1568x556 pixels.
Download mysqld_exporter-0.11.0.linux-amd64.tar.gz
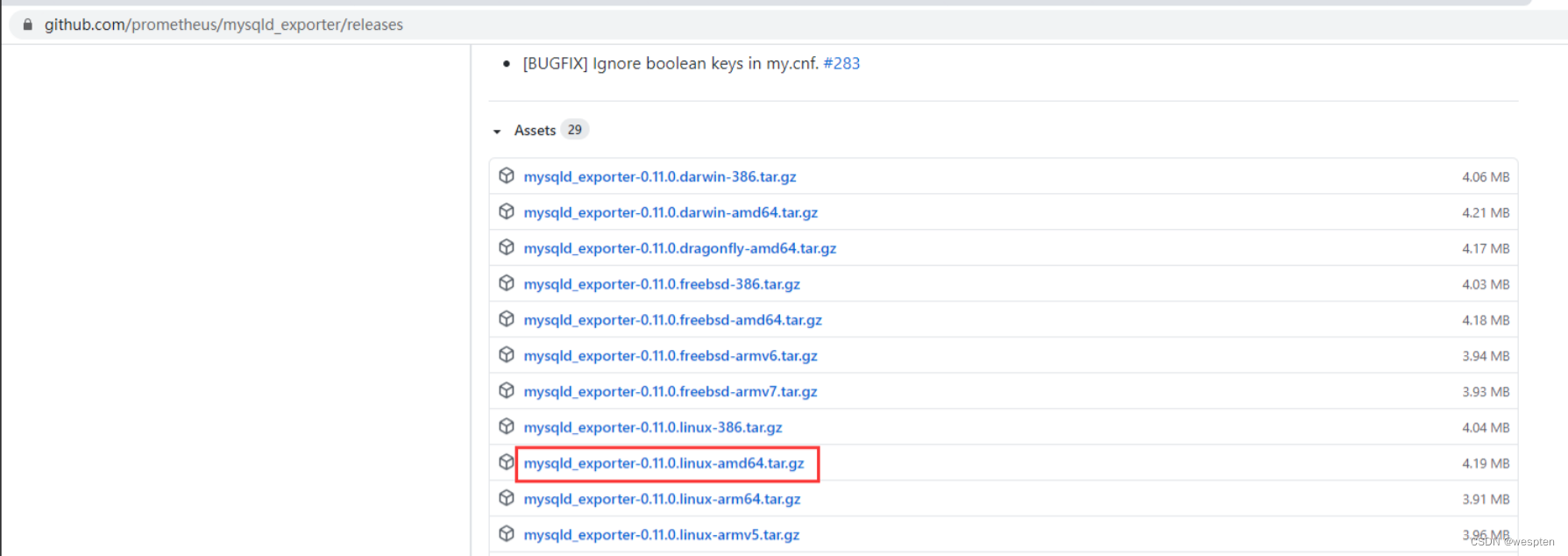tap(663, 463)
